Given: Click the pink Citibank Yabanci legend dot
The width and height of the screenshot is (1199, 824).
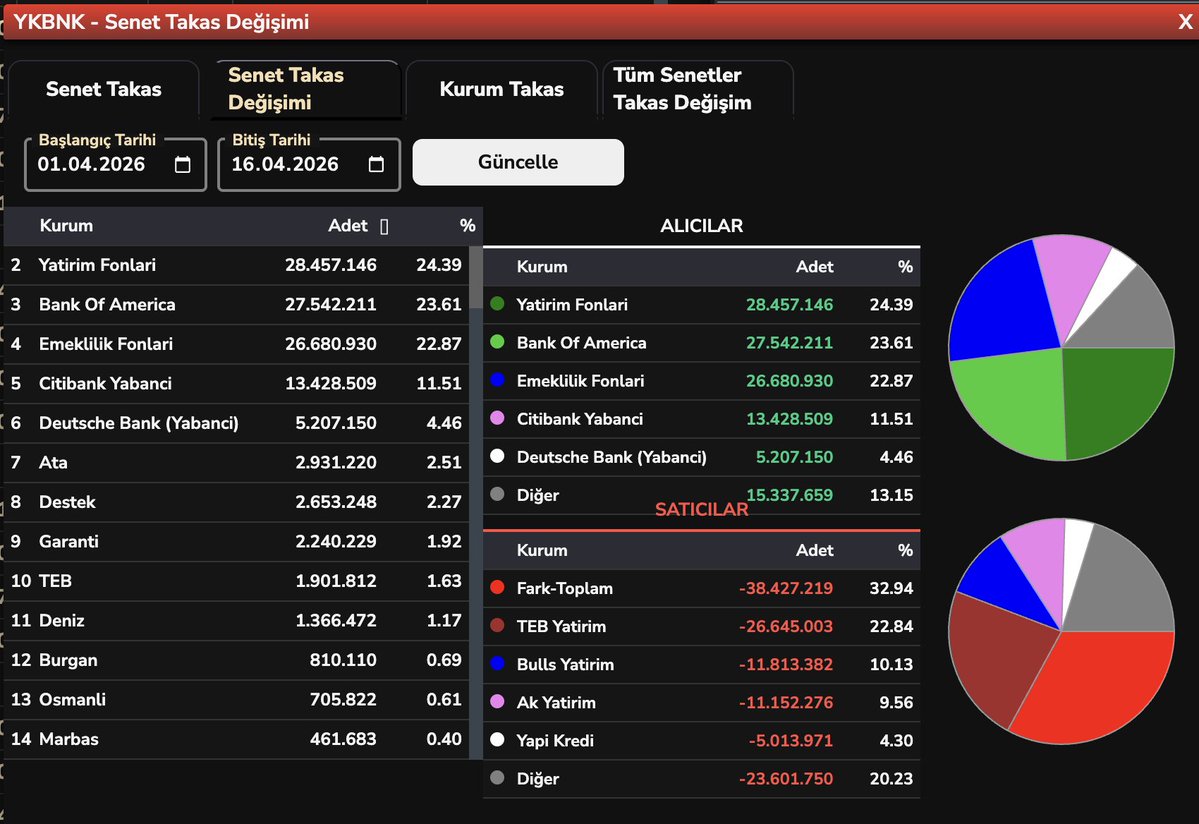Looking at the screenshot, I should [497, 418].
